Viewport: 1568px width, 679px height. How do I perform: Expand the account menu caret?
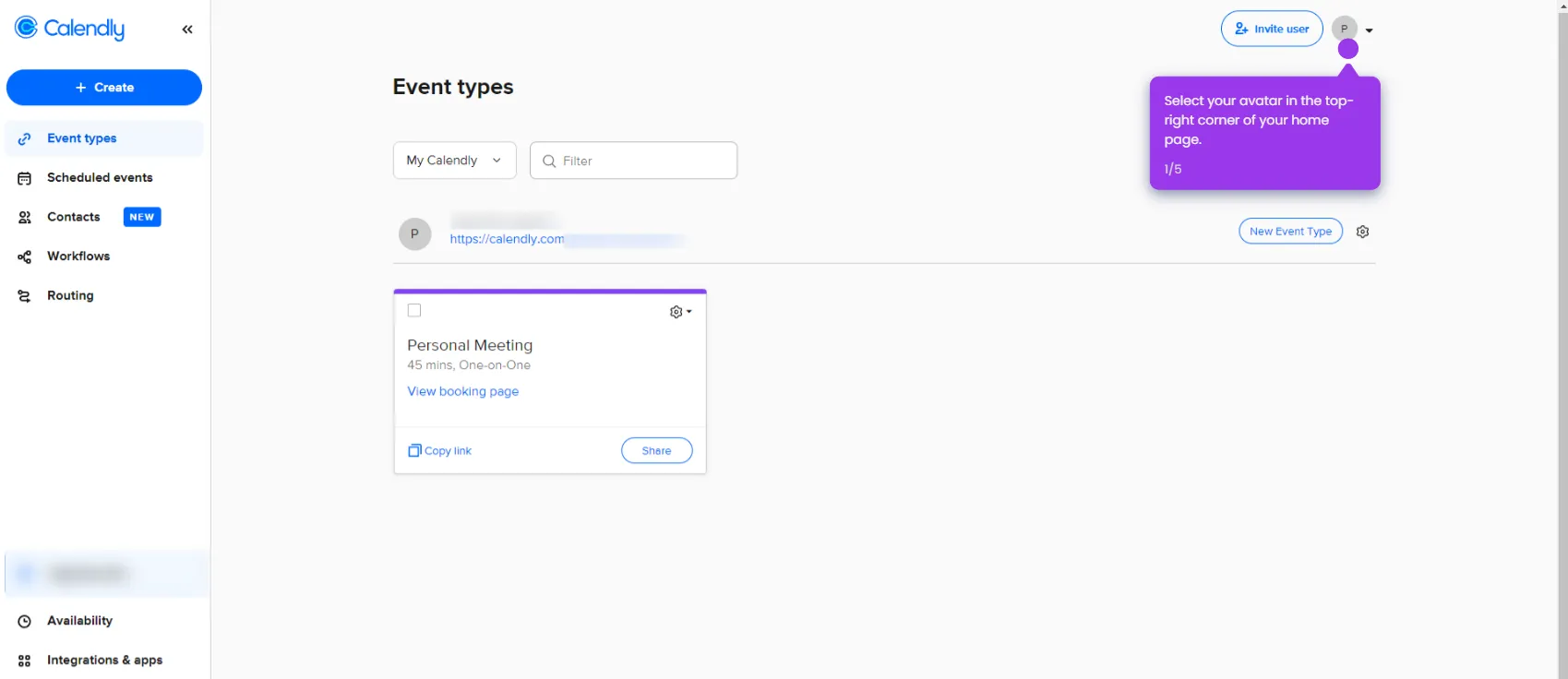point(1370,30)
